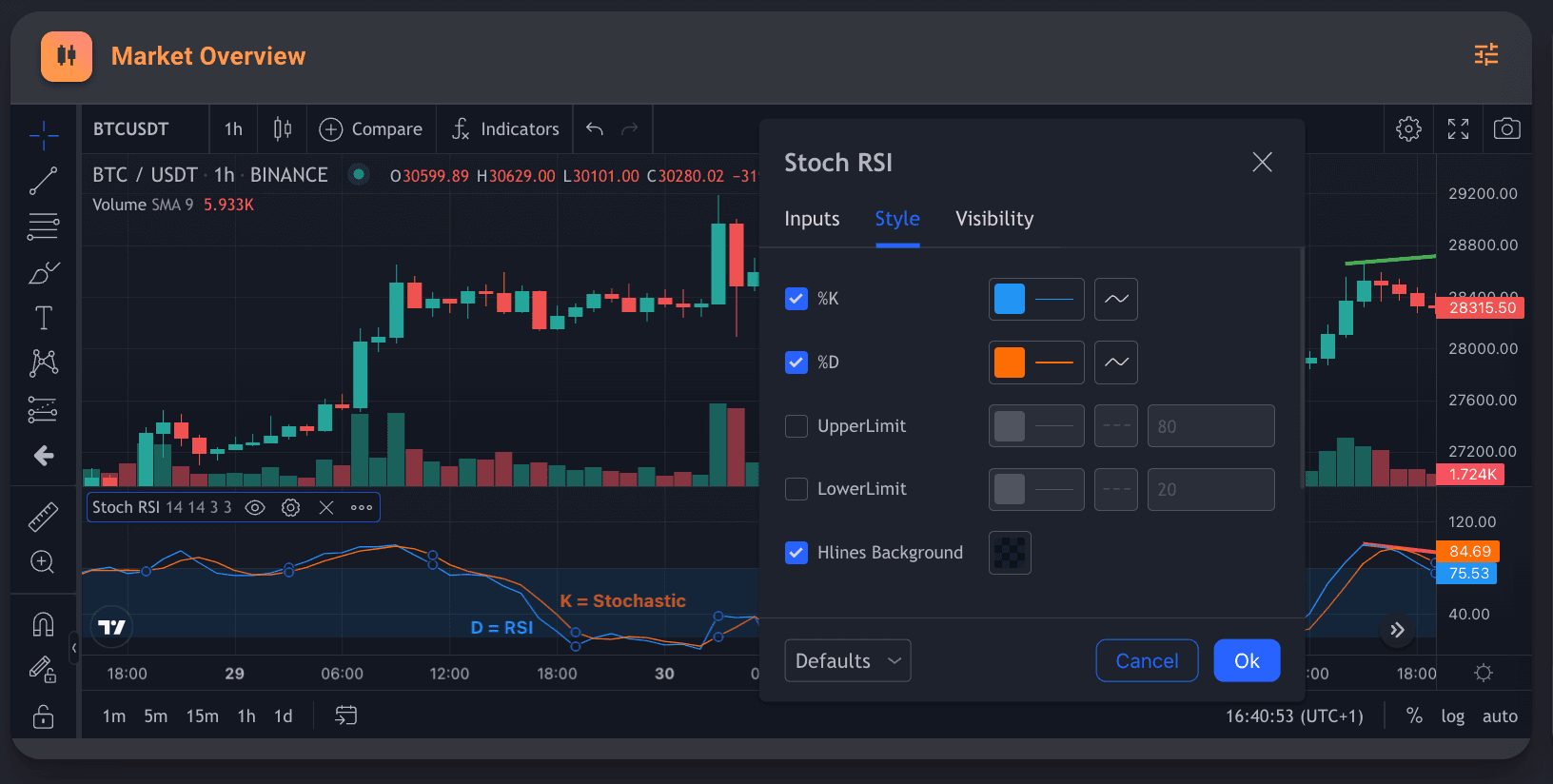Open the %K line type selector
This screenshot has height=784, width=1553.
click(1115, 299)
